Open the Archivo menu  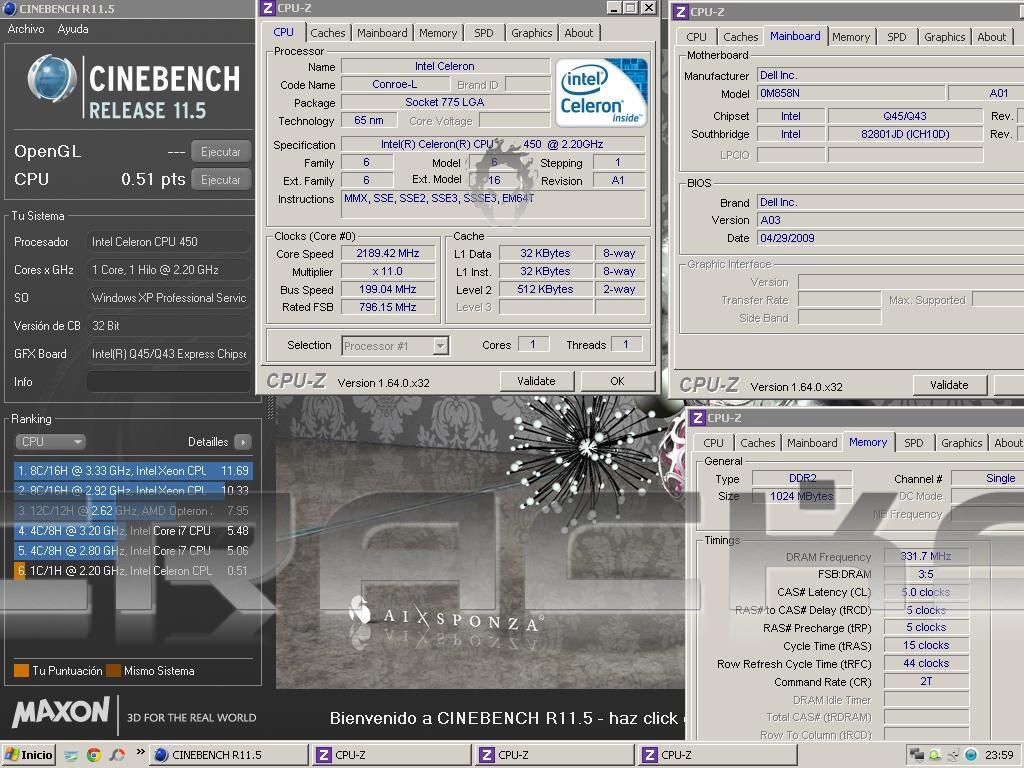26,29
